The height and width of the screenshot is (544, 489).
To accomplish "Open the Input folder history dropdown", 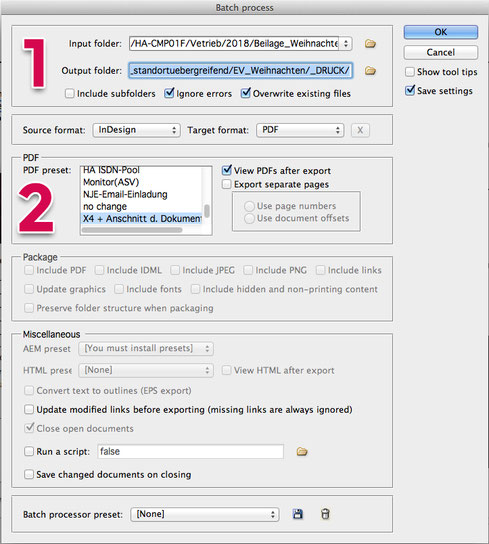I will tap(346, 44).
